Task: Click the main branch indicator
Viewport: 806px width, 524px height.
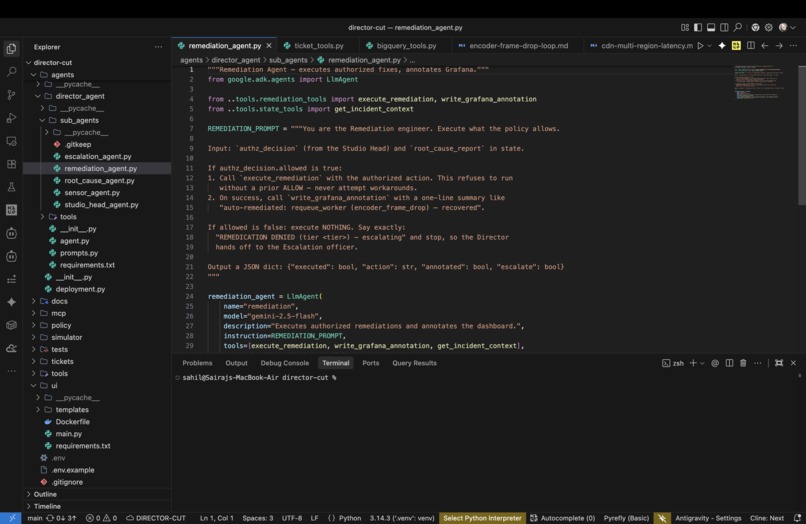Action: click(x=34, y=518)
